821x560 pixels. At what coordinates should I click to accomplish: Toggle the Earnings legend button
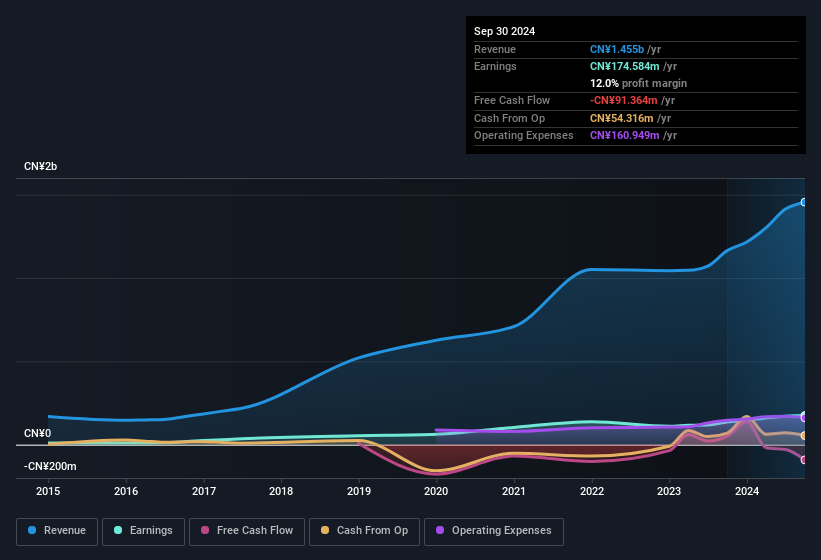[x=143, y=532]
